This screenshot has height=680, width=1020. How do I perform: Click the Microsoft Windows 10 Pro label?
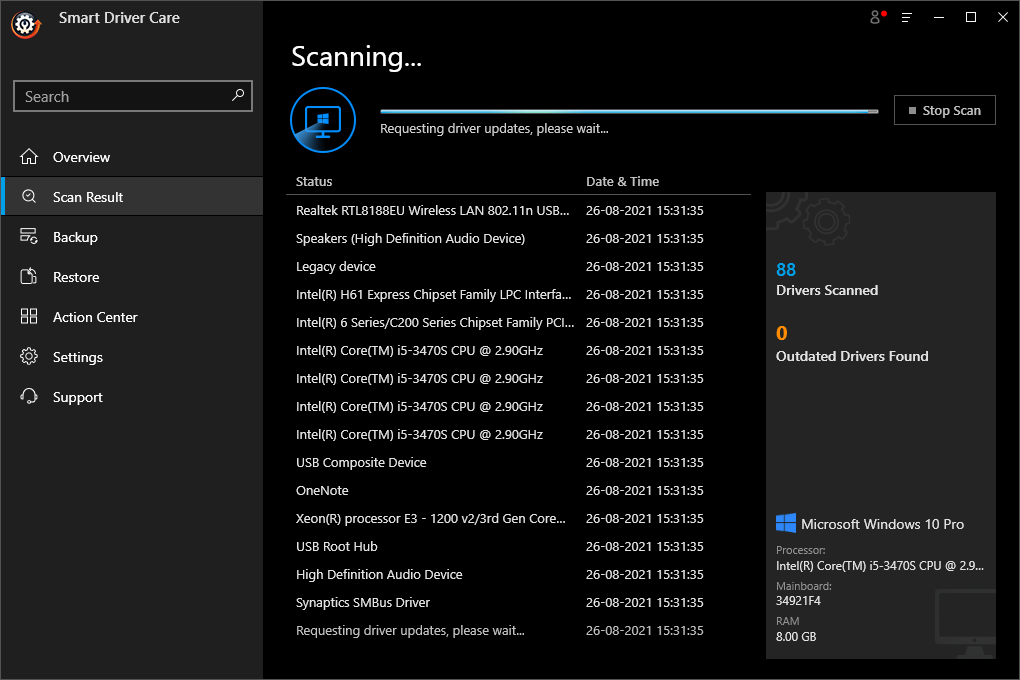pyautogui.click(x=882, y=524)
